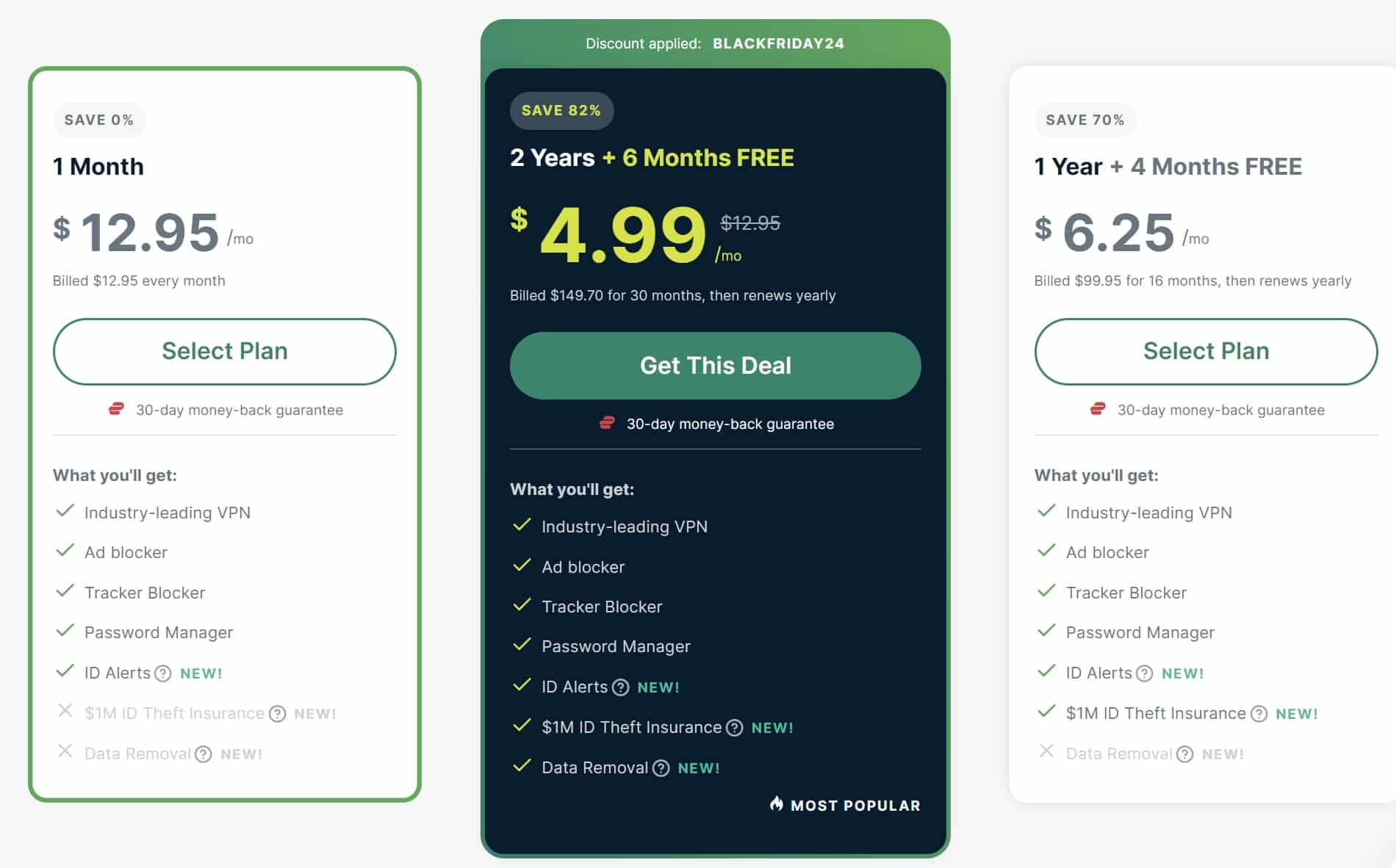Click the Get This Deal button
Viewport: 1396px width, 868px height.
(716, 366)
